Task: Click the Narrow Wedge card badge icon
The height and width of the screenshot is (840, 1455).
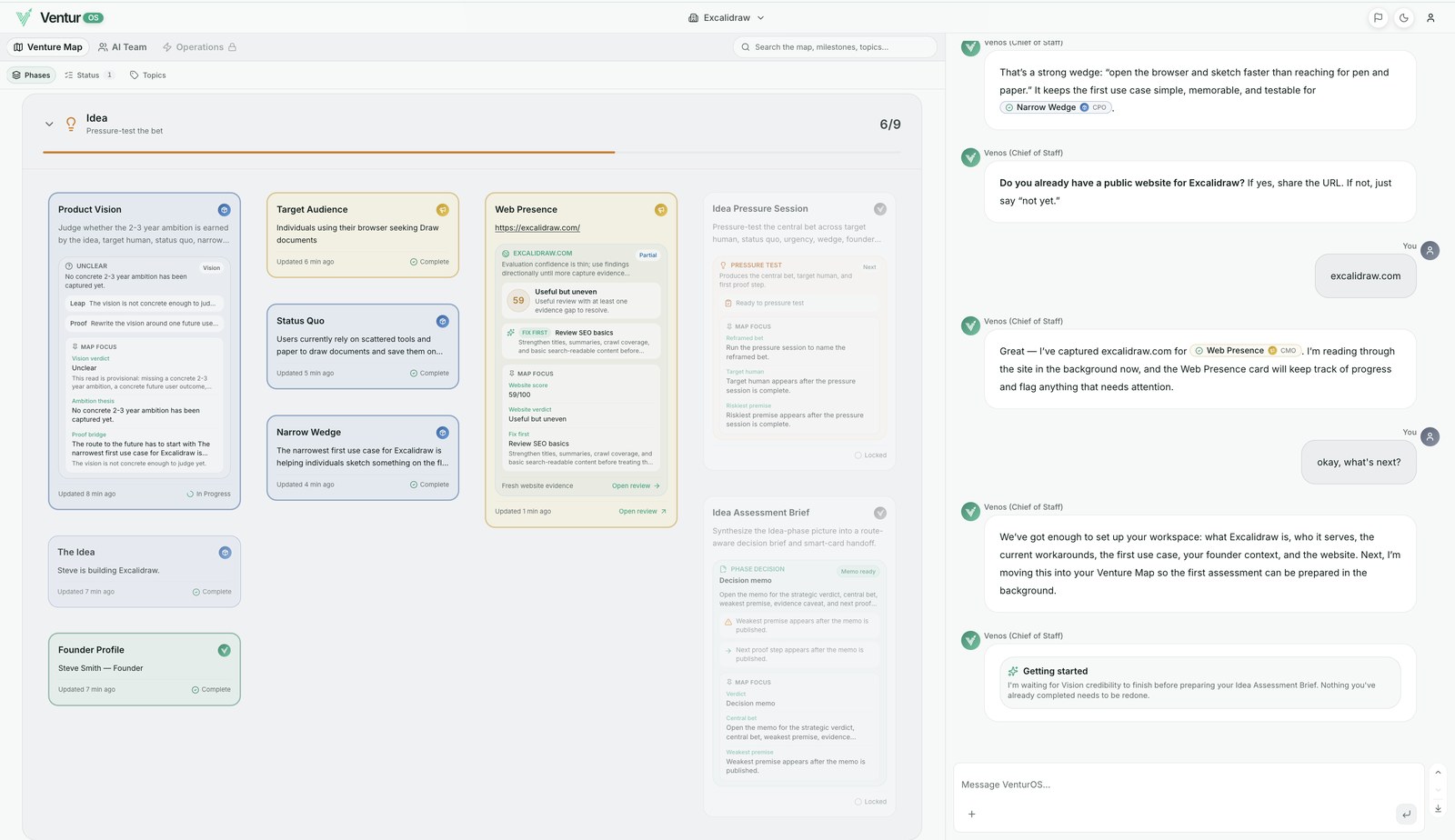Action: click(x=442, y=433)
